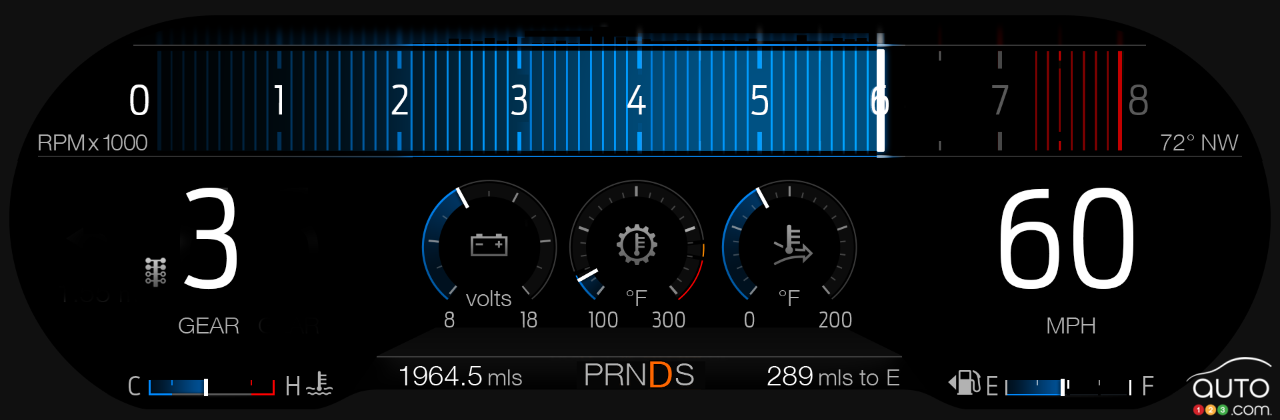Click the 1964.5 mls odometer reading
This screenshot has width=1280, height=420.
pos(460,376)
